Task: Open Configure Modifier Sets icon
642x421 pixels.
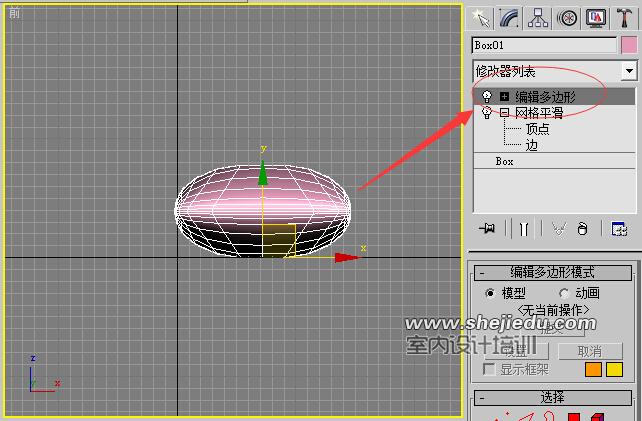Action: (619, 229)
